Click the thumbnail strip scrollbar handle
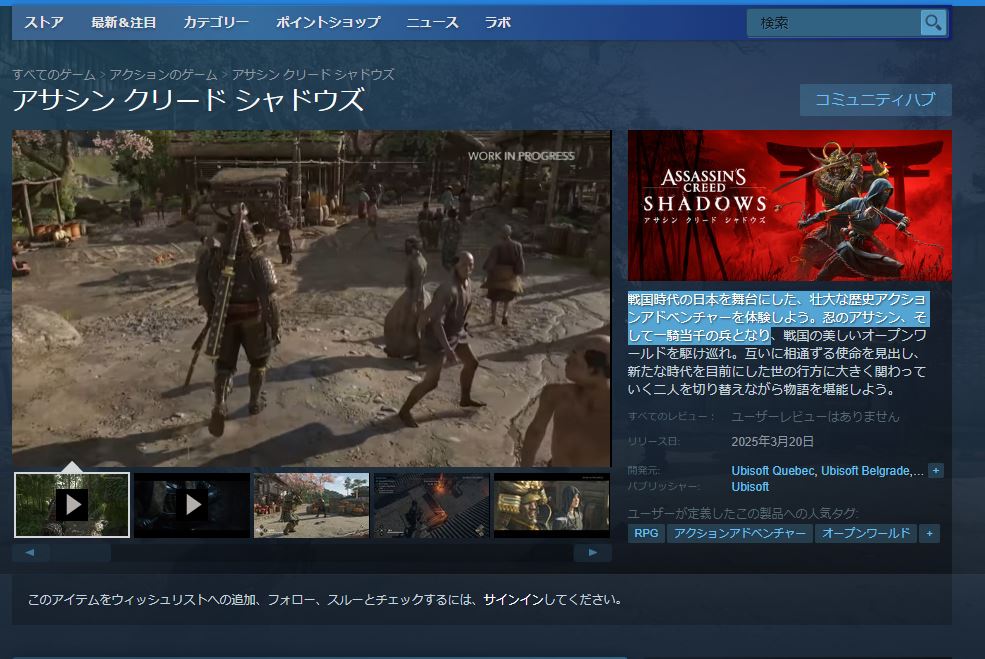Viewport: 985px width, 659px height. [x=80, y=553]
